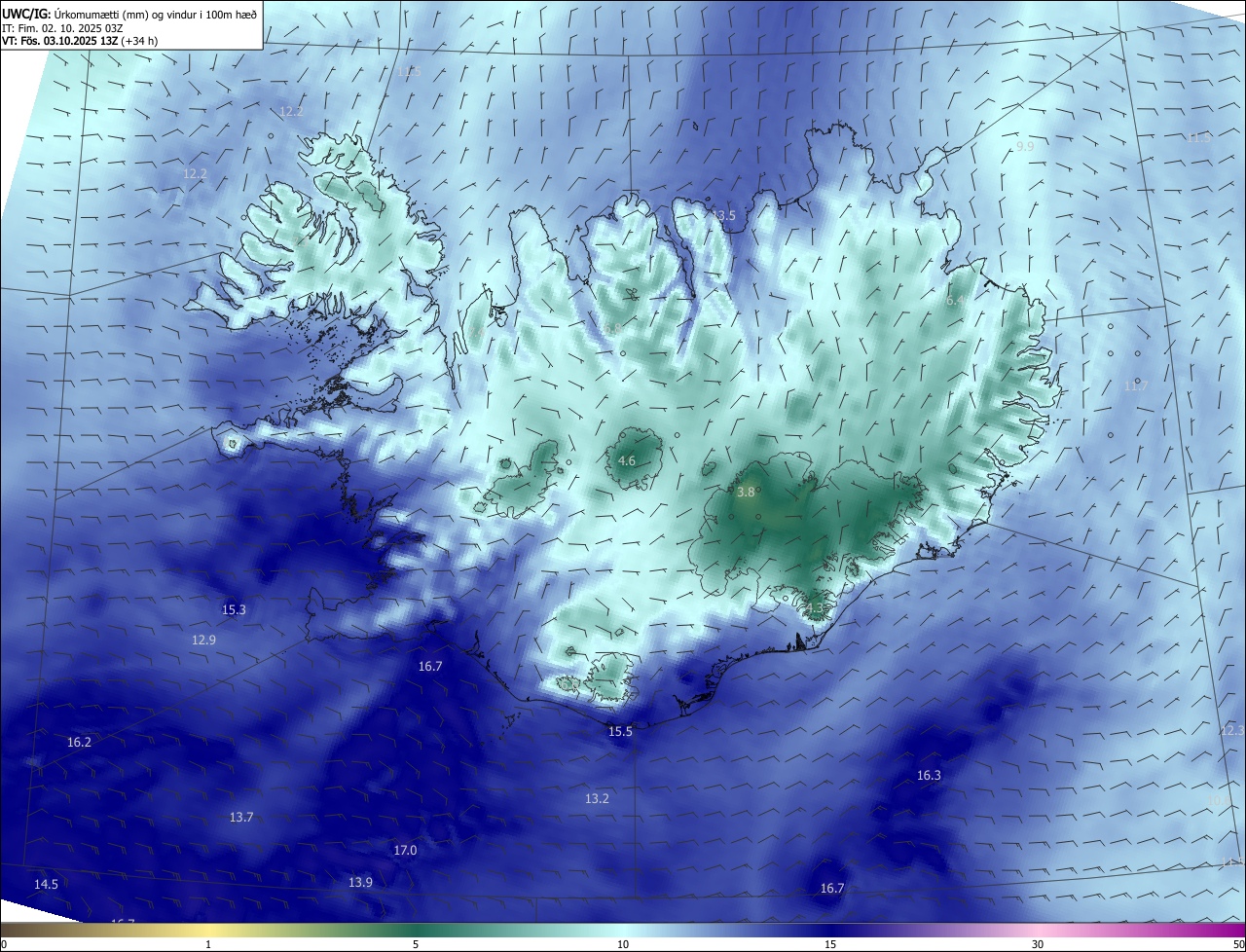Image resolution: width=1246 pixels, height=952 pixels.
Task: Click the 12.9 value southwest of Iceland
Action: coord(203,640)
